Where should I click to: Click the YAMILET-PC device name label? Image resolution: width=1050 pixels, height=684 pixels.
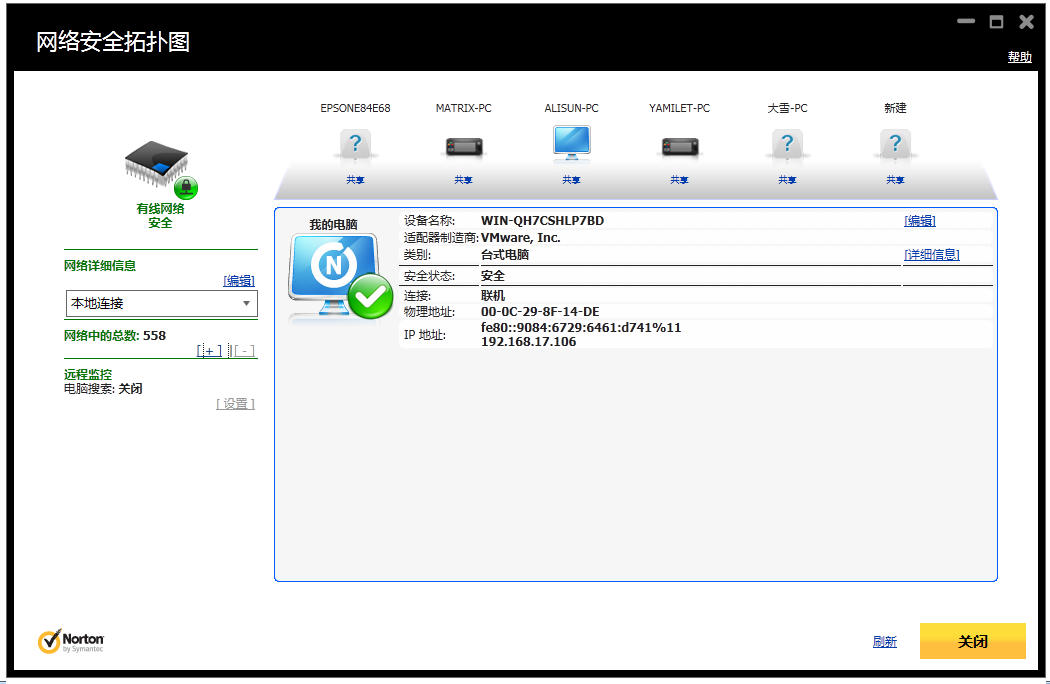coord(679,108)
